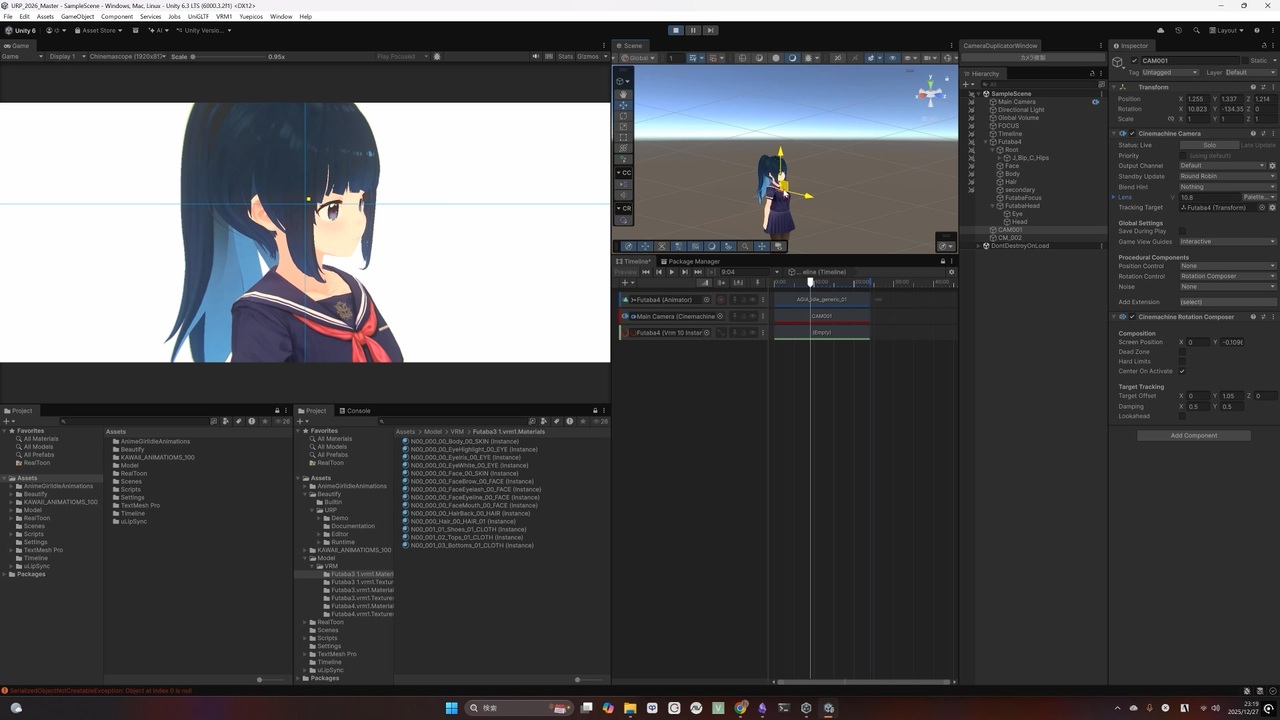The image size is (1280, 720).
Task: Open the Component menu
Action: [x=117, y=17]
